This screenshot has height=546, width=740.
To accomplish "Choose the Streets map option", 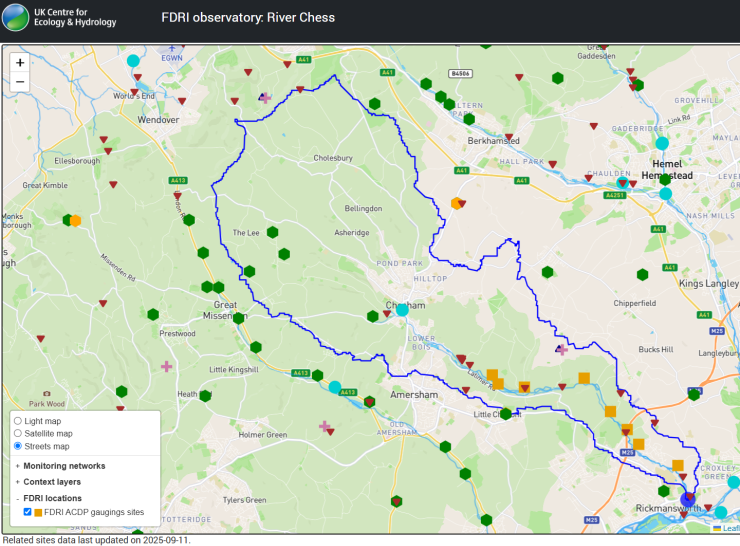I will 18,446.
